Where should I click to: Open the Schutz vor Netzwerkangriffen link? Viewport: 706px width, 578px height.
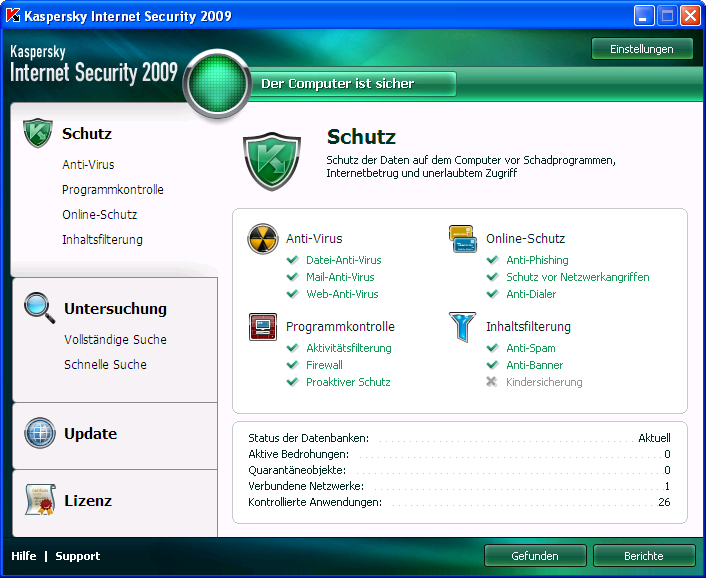pos(578,277)
